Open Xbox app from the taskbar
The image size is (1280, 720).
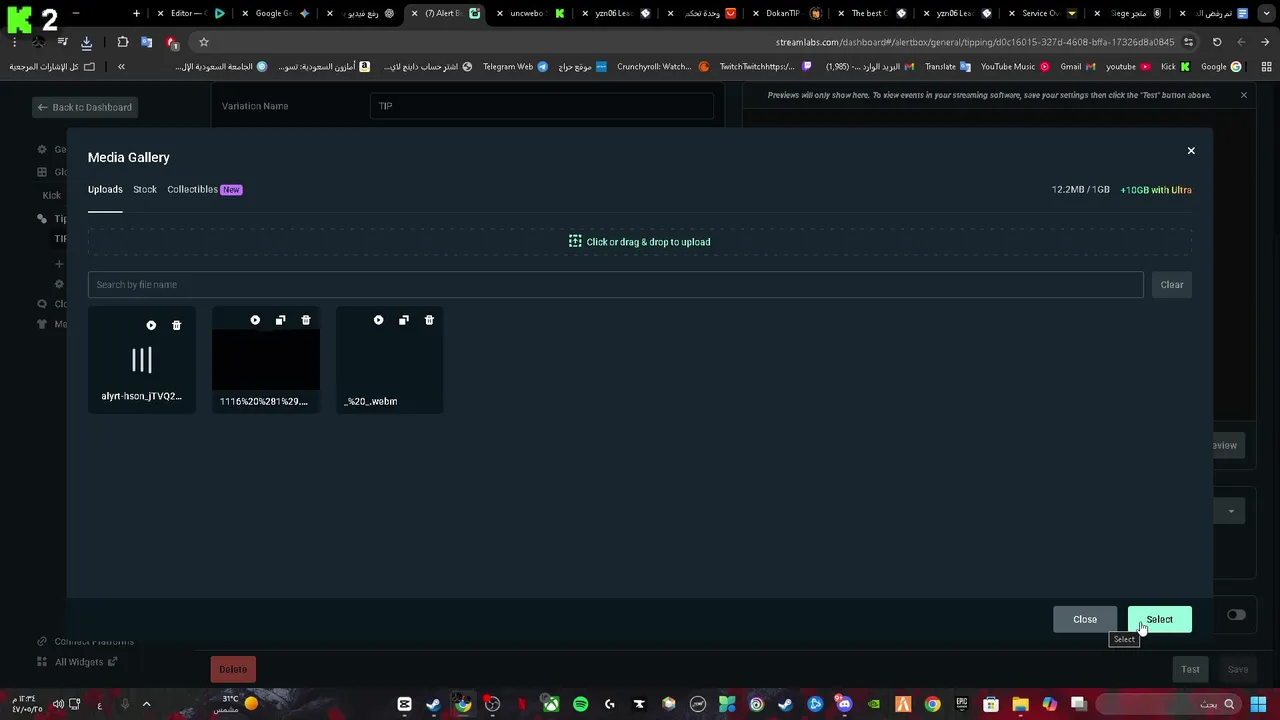tap(551, 704)
